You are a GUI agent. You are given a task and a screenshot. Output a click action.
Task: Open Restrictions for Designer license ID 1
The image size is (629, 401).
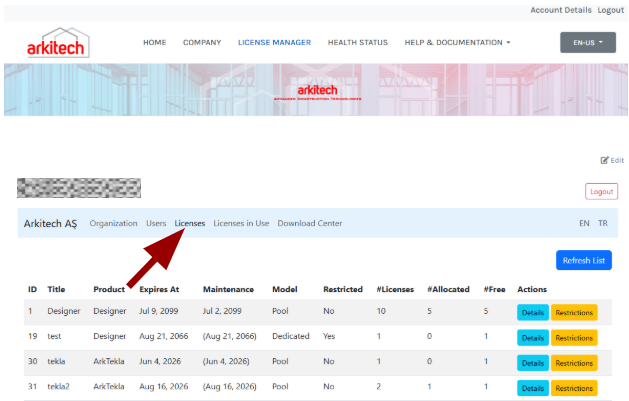574,313
